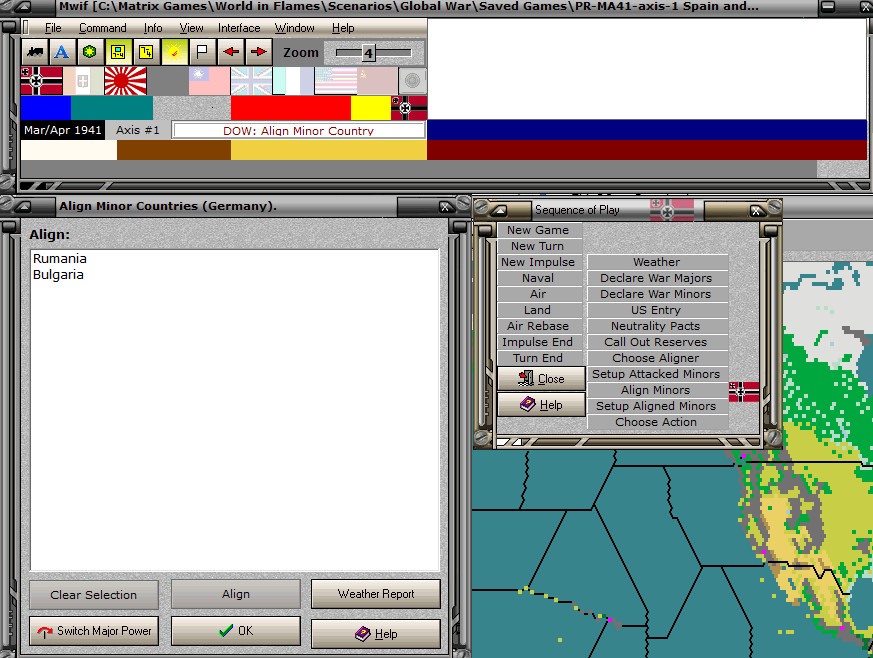Click the Declare War Minors entry
The height and width of the screenshot is (658, 873).
[x=657, y=294]
